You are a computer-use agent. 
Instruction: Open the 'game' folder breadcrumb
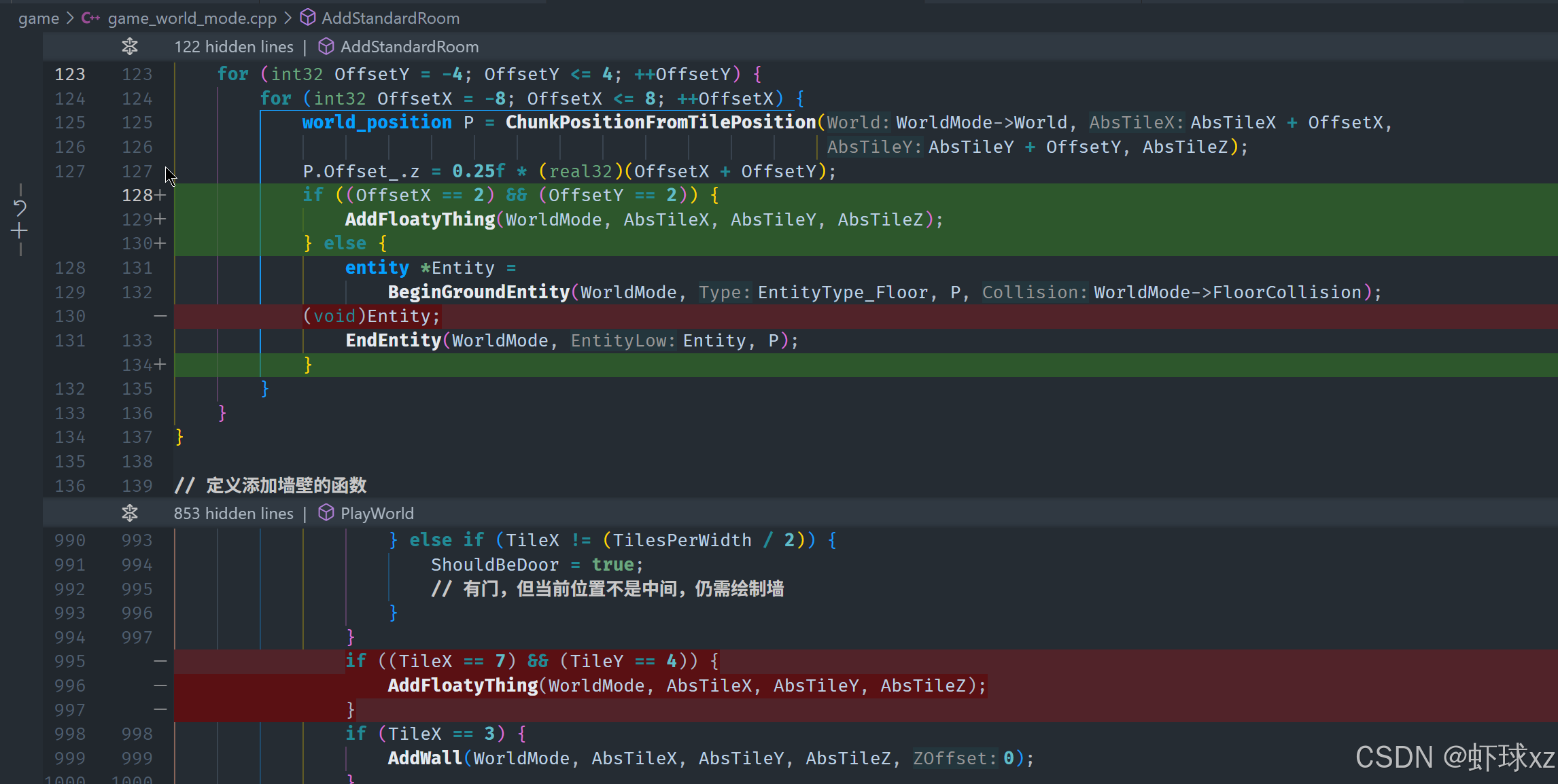click(x=39, y=18)
